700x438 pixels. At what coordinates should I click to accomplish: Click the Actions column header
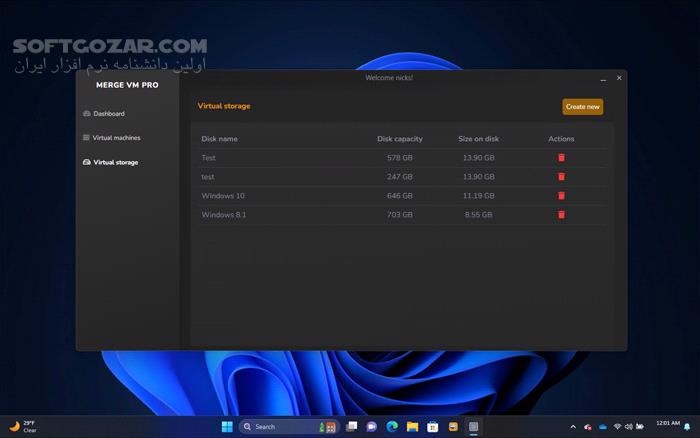[x=561, y=139]
